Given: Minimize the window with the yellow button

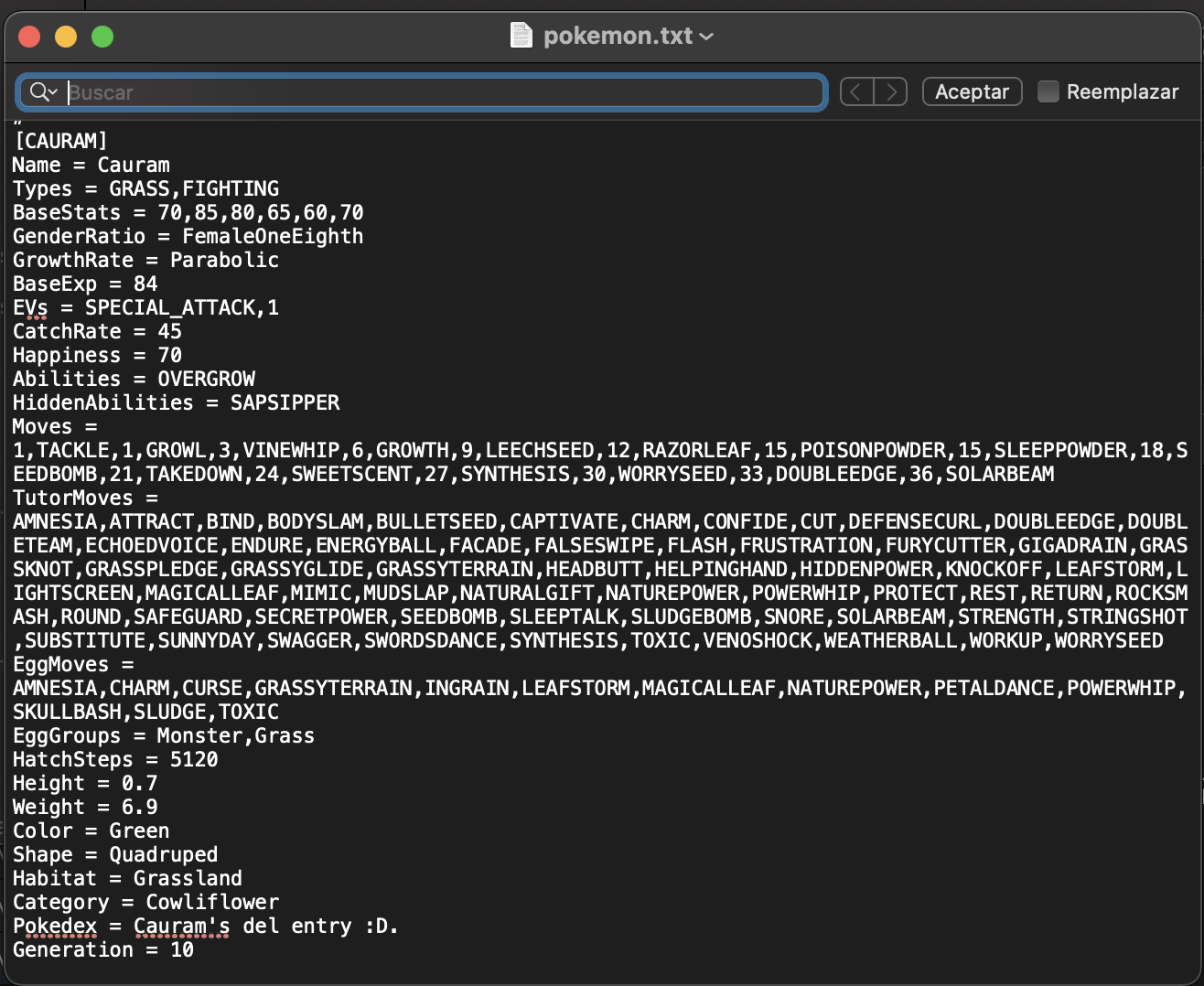Looking at the screenshot, I should click(x=66, y=37).
